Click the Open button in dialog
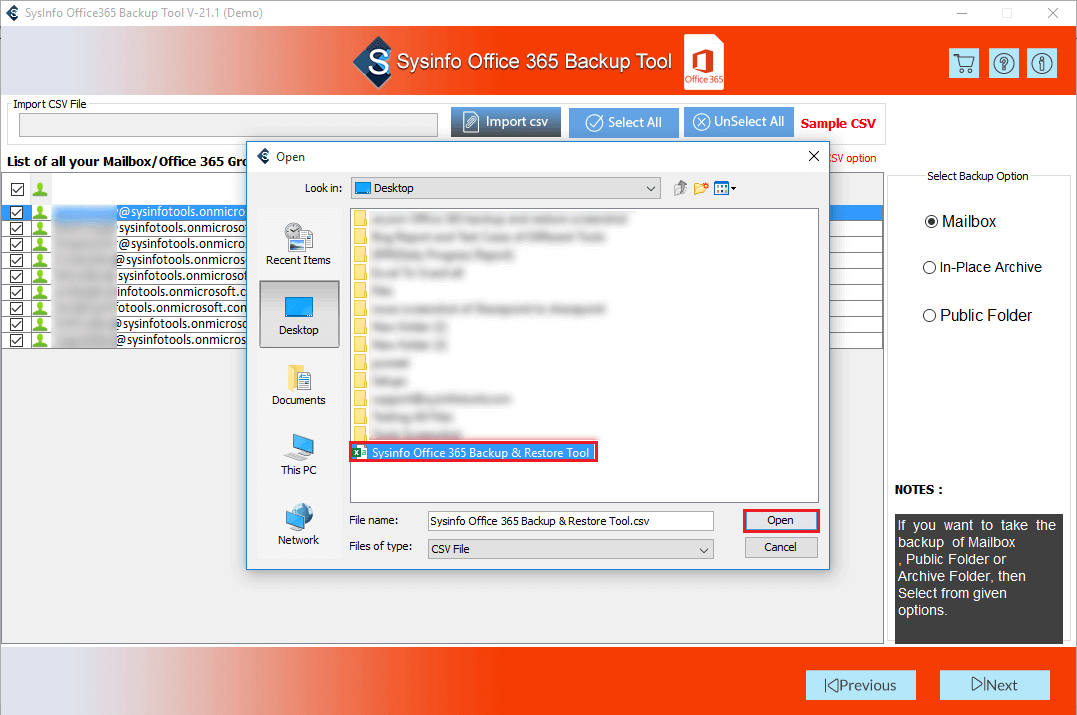This screenshot has height=715, width=1077. [x=780, y=521]
